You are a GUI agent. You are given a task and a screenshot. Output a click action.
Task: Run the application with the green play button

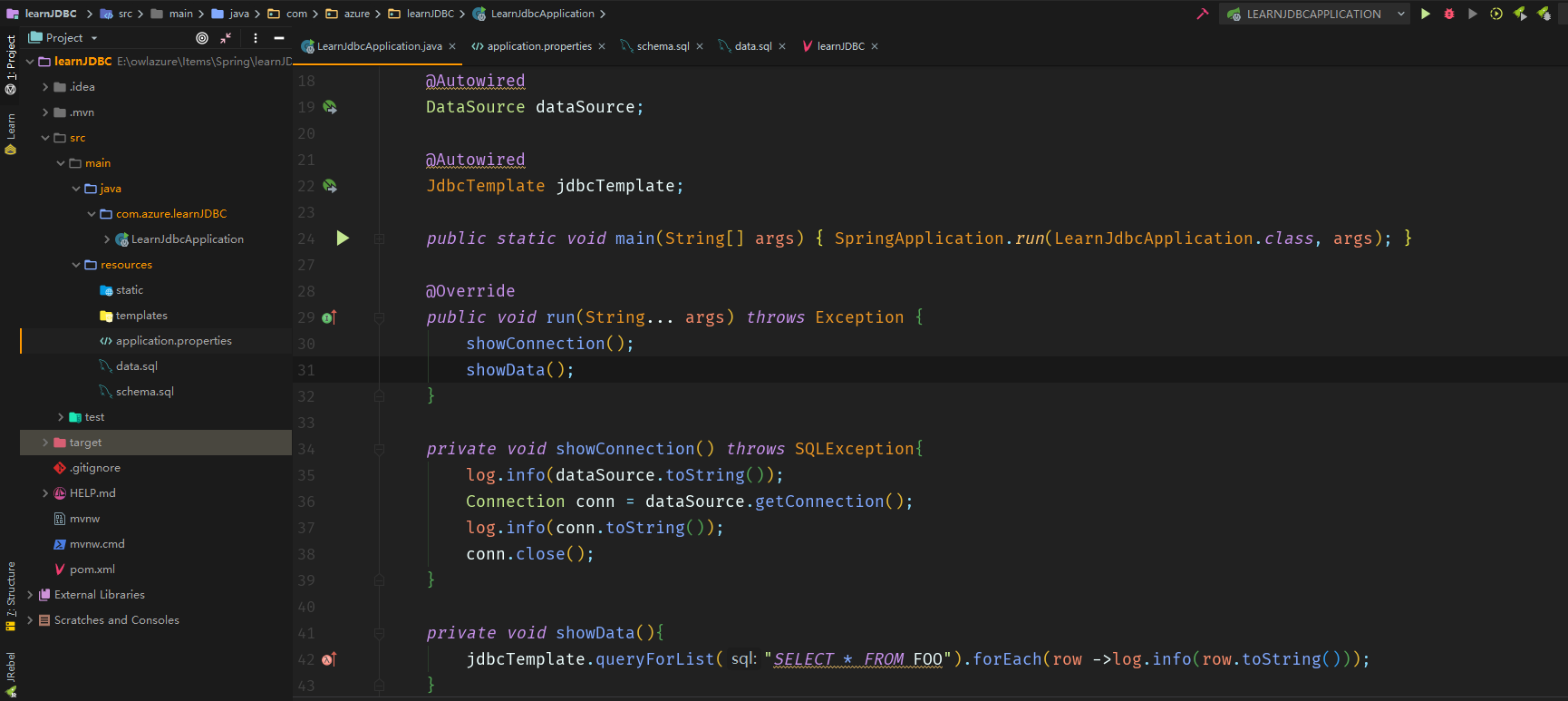[x=1426, y=14]
